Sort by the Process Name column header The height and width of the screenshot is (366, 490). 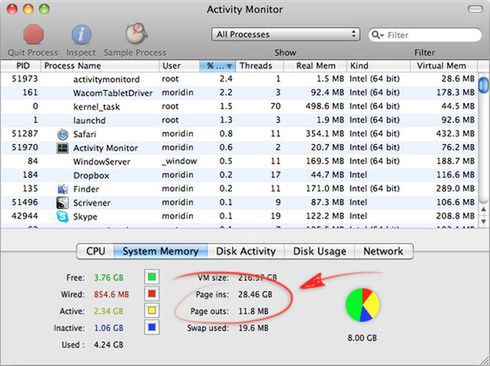tap(100, 66)
